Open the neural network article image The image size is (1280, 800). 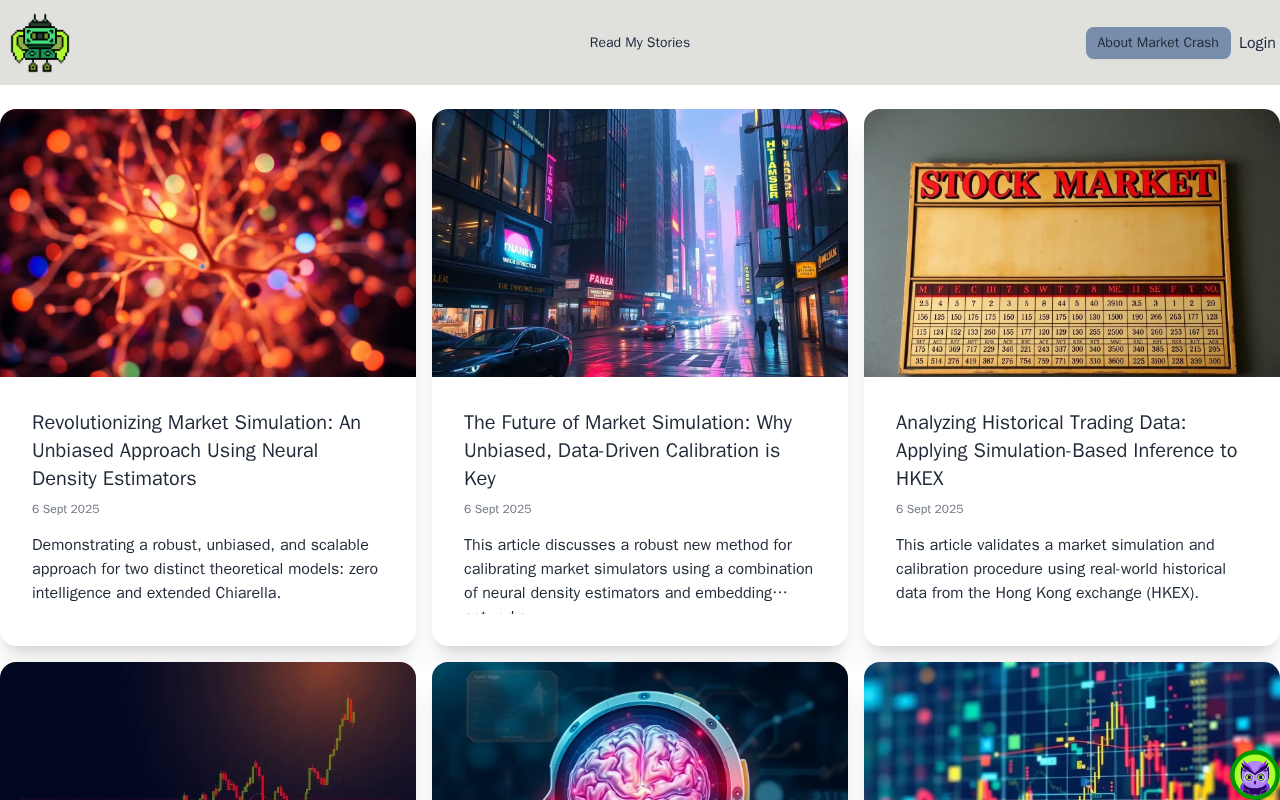tap(208, 243)
